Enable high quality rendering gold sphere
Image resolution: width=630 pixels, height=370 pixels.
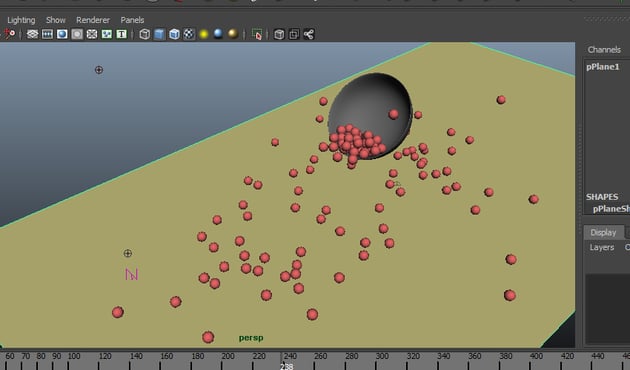233,34
